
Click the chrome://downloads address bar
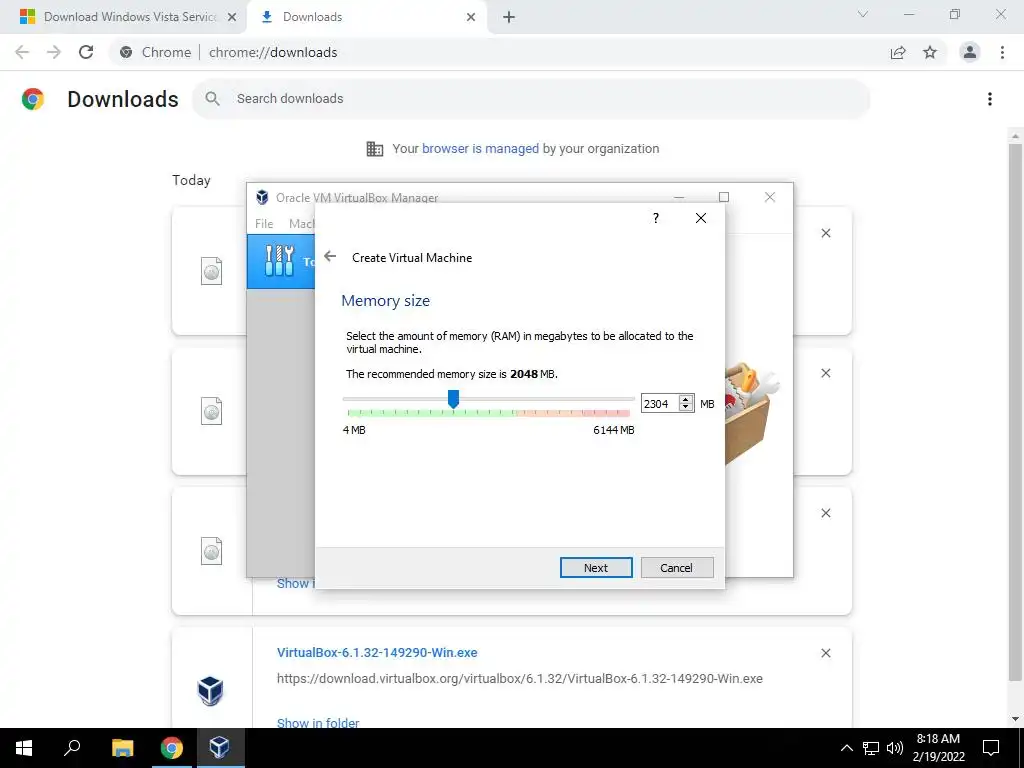(x=496, y=52)
